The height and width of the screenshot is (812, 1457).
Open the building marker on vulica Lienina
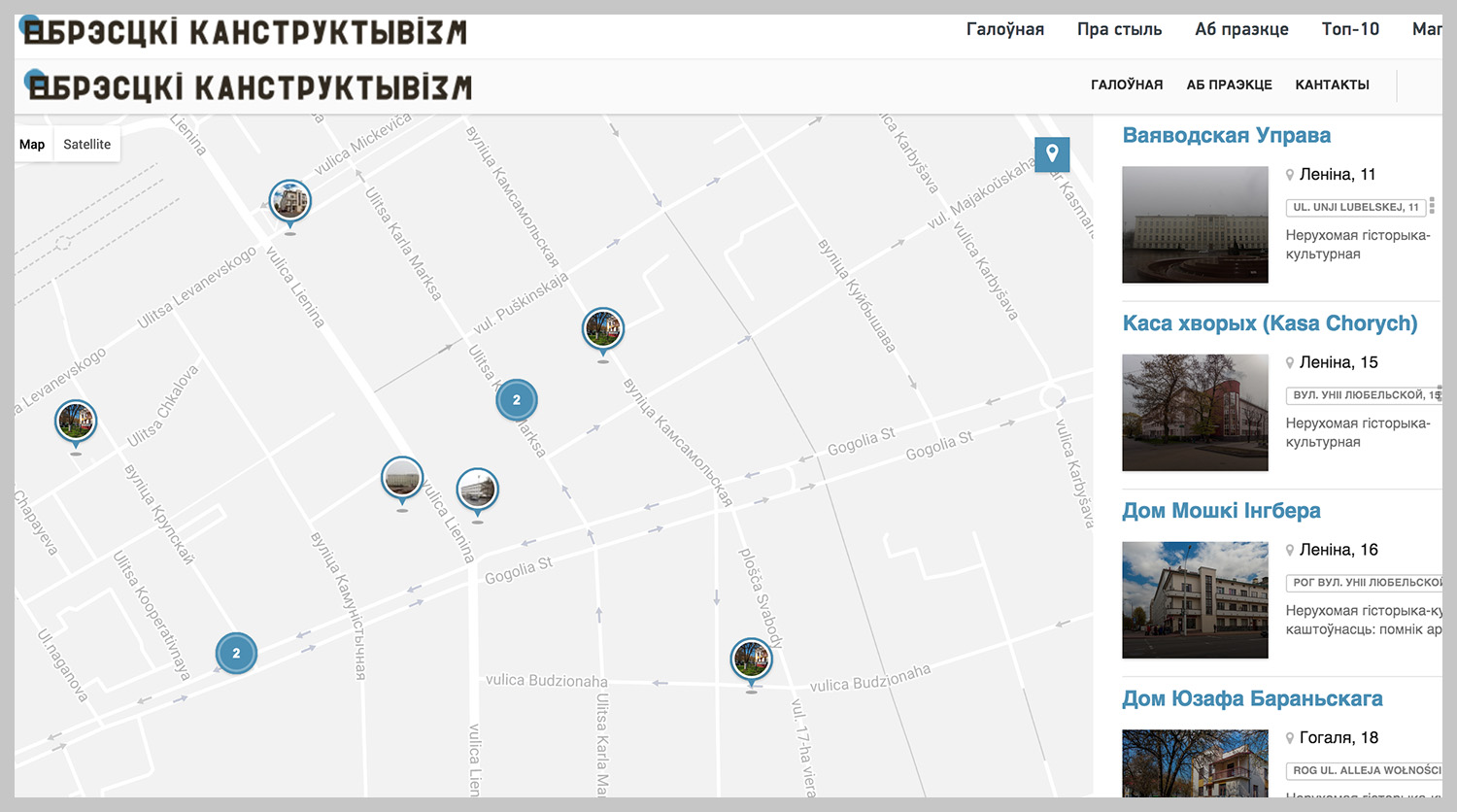pos(402,480)
